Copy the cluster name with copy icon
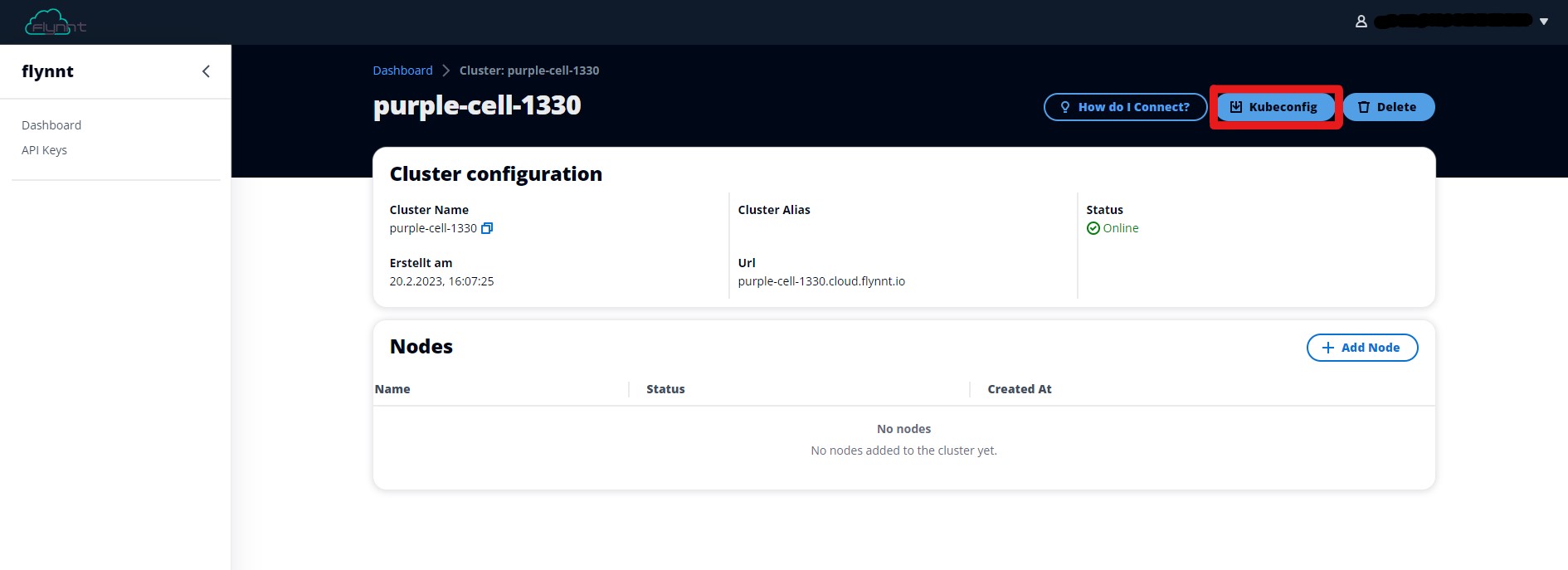The image size is (1568, 570). 487,228
